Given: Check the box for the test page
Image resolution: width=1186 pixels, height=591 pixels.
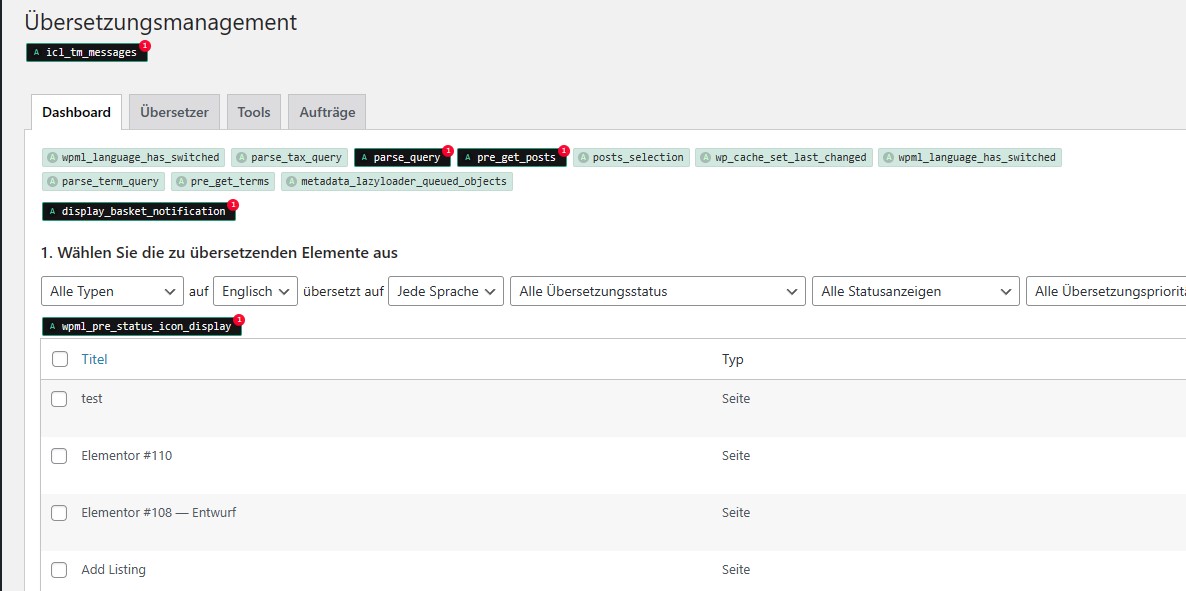Looking at the screenshot, I should pyautogui.click(x=59, y=399).
